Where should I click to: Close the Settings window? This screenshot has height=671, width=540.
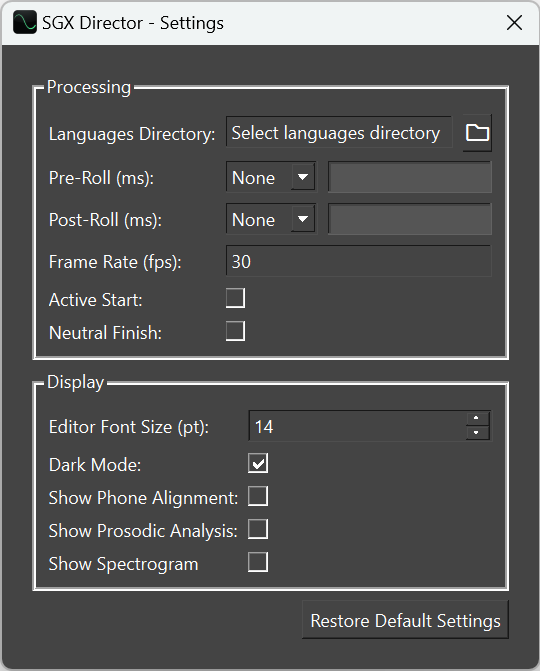(x=514, y=23)
